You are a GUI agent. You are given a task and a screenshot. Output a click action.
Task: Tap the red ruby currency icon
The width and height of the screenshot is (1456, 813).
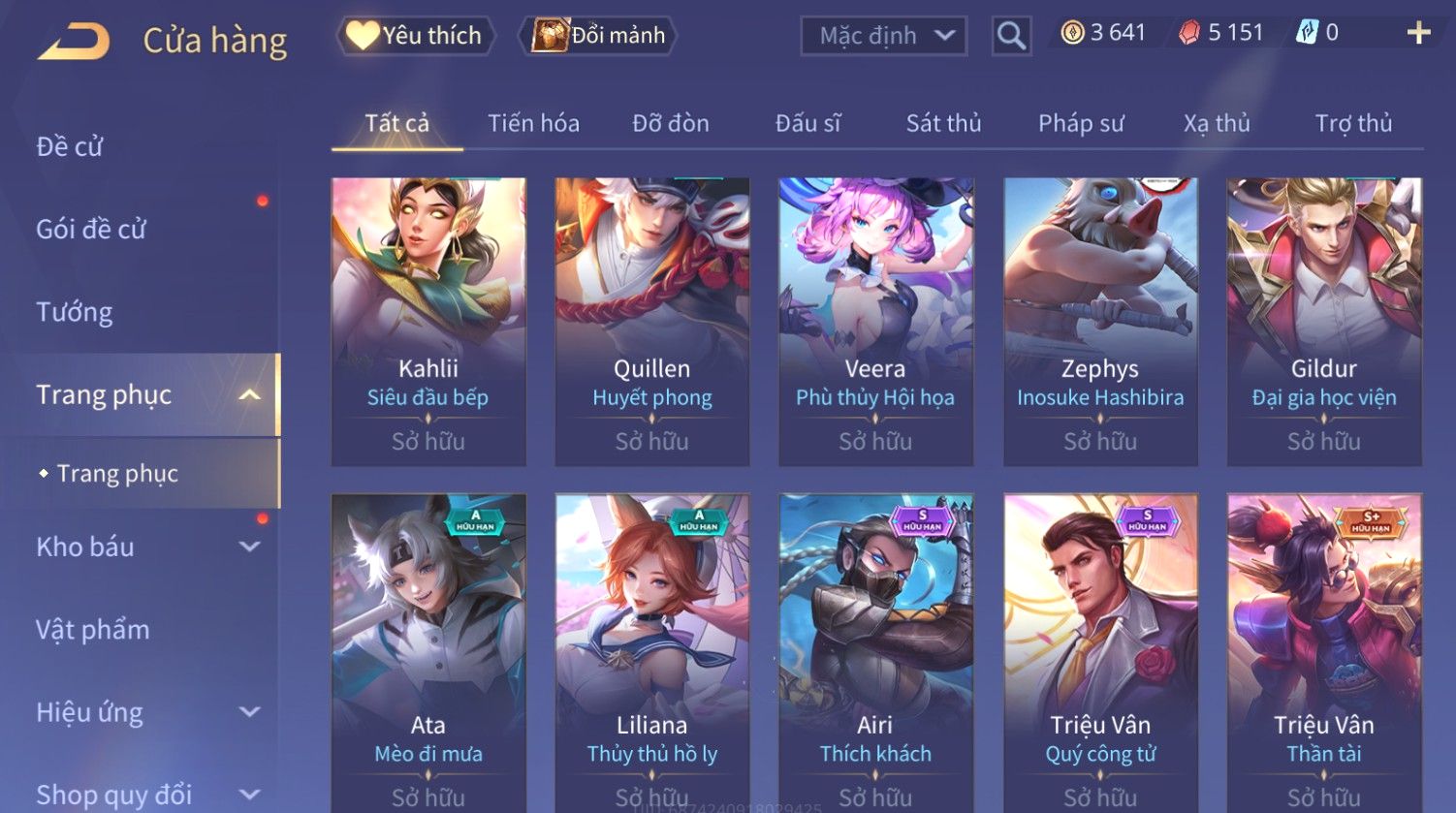point(1188,33)
